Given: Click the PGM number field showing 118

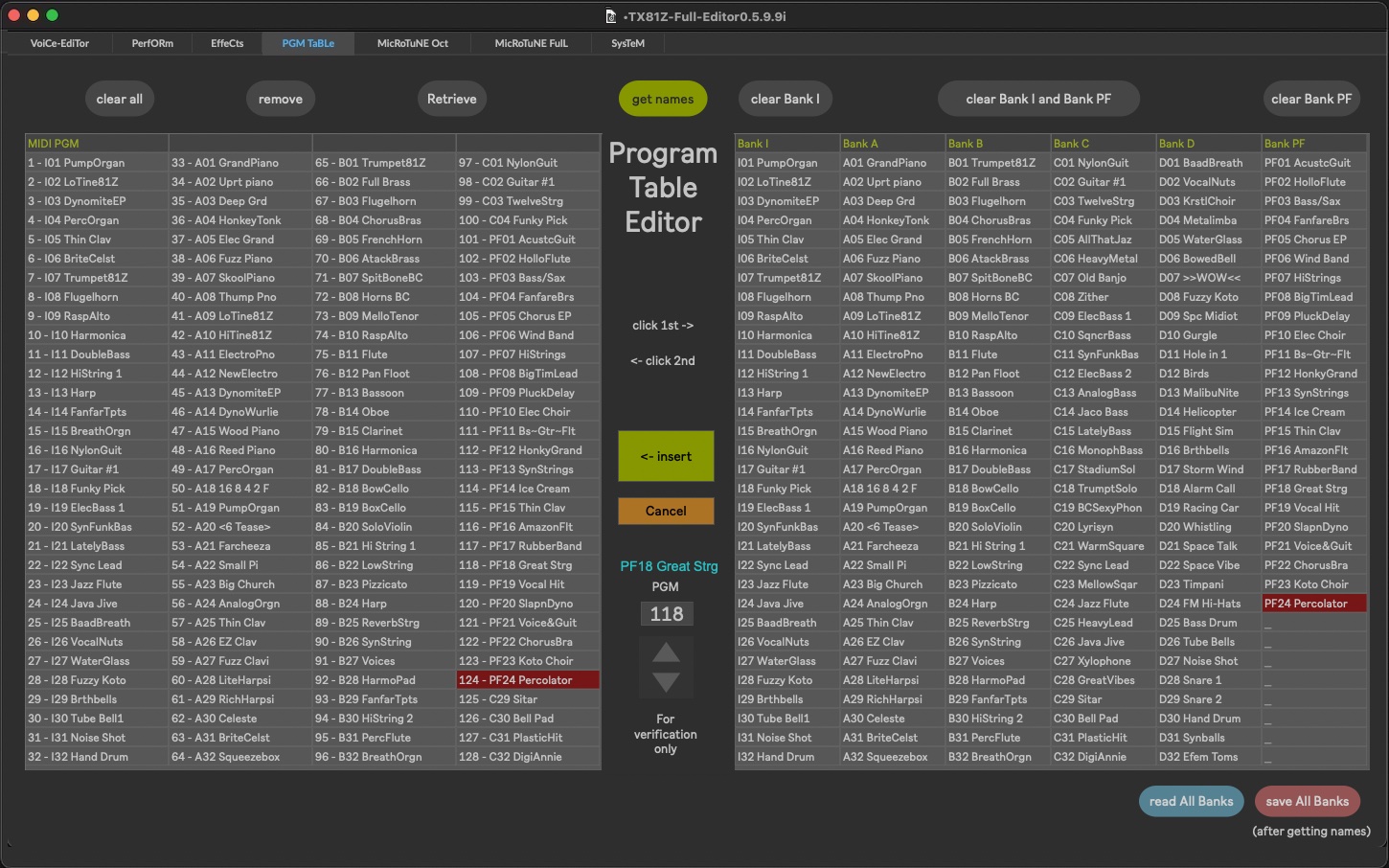Looking at the screenshot, I should pos(667,614).
